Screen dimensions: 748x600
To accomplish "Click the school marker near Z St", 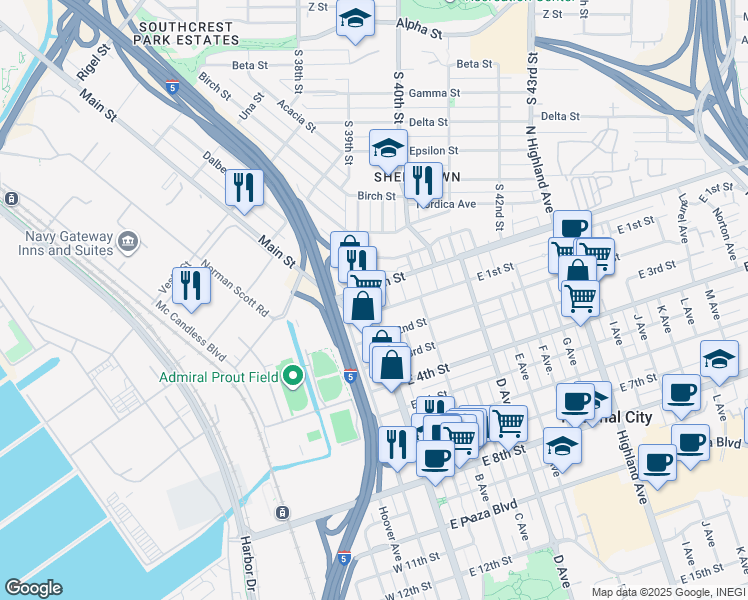I will (x=355, y=19).
